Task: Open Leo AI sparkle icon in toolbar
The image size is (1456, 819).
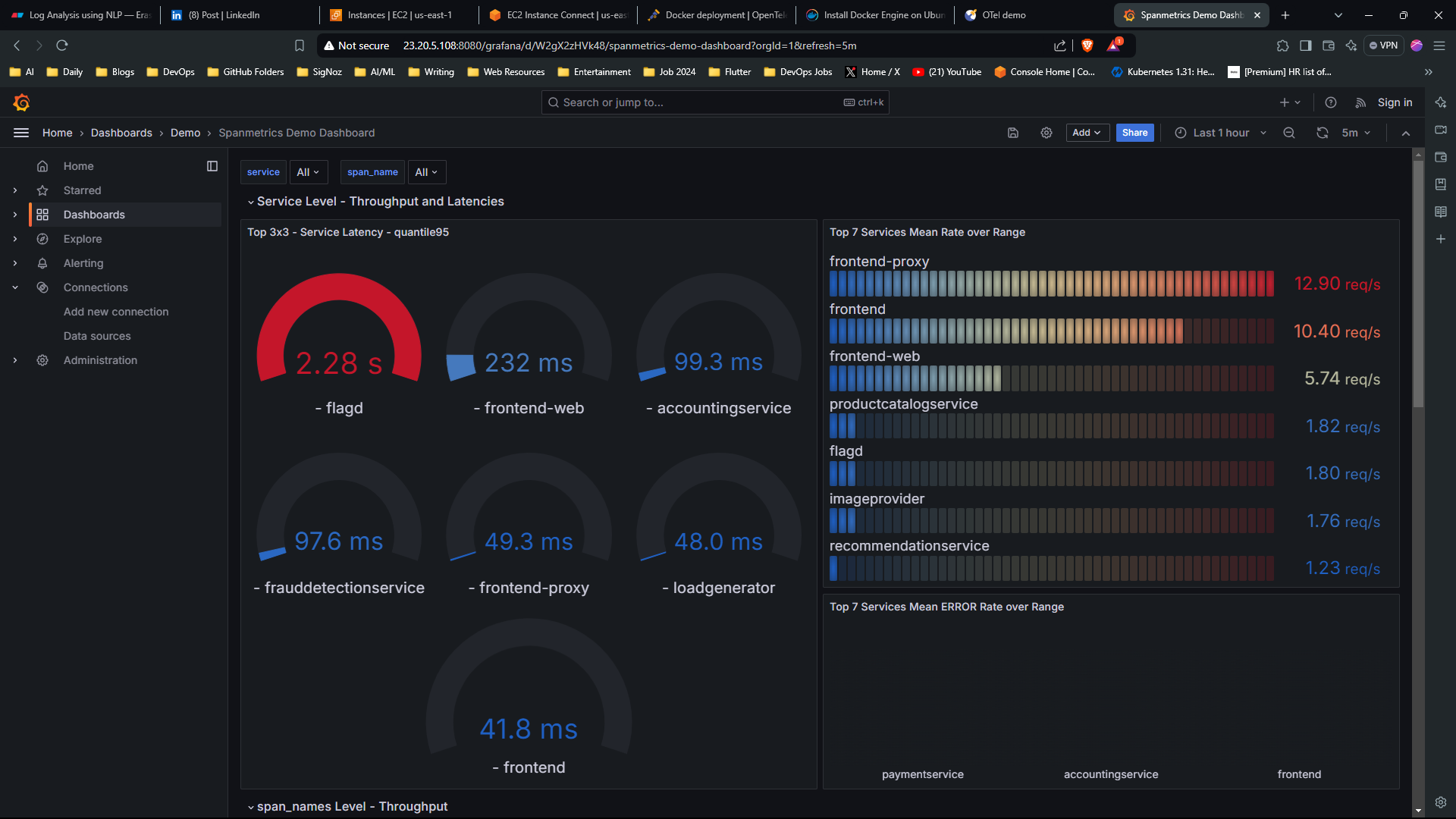Action: pyautogui.click(x=1351, y=45)
